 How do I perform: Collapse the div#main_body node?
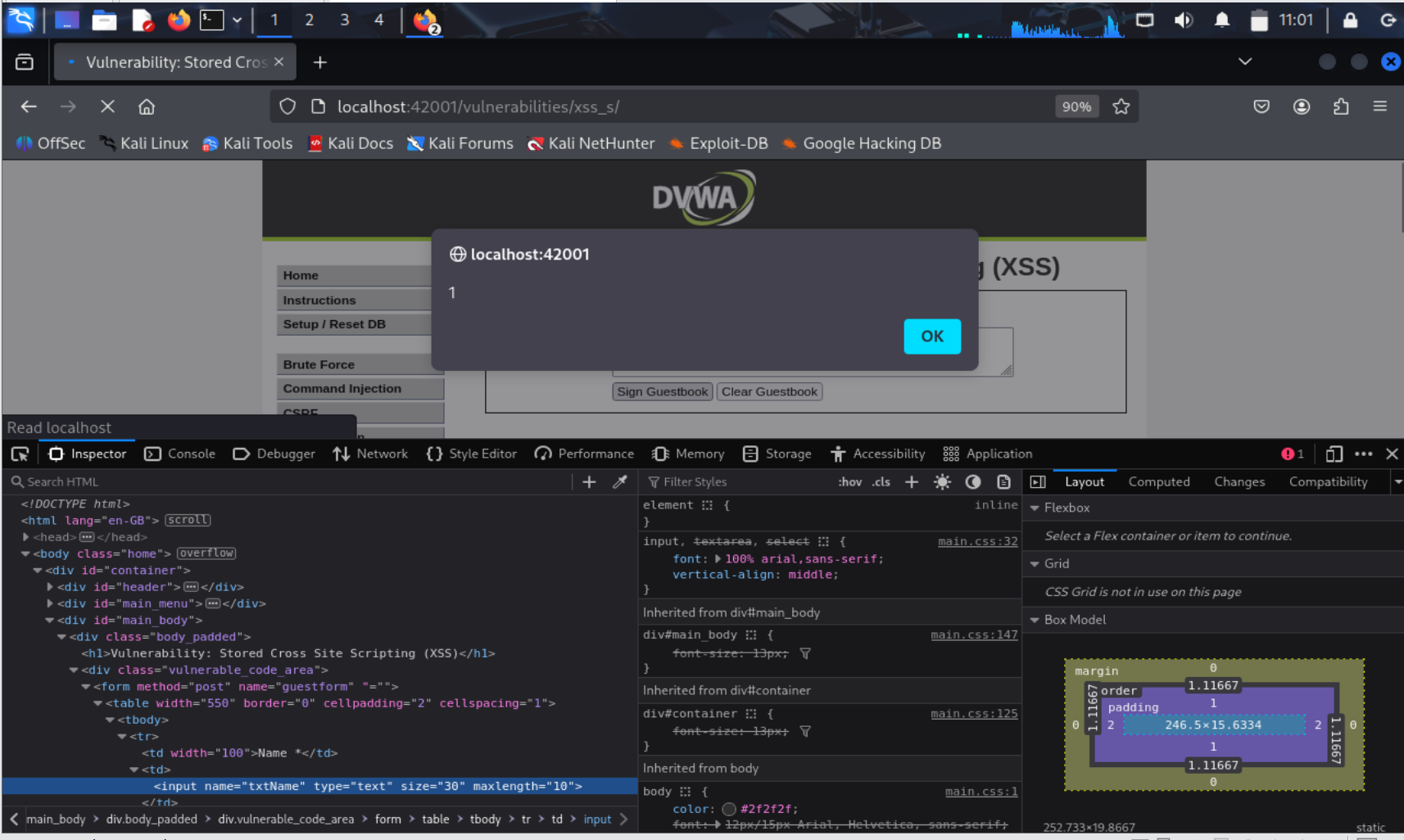point(50,621)
